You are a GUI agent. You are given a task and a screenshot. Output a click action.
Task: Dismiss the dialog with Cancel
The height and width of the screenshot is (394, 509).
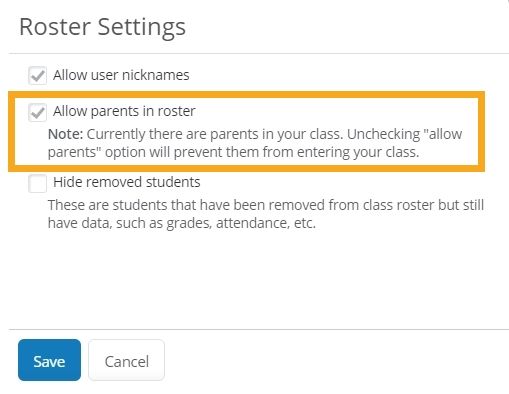pyautogui.click(x=126, y=360)
